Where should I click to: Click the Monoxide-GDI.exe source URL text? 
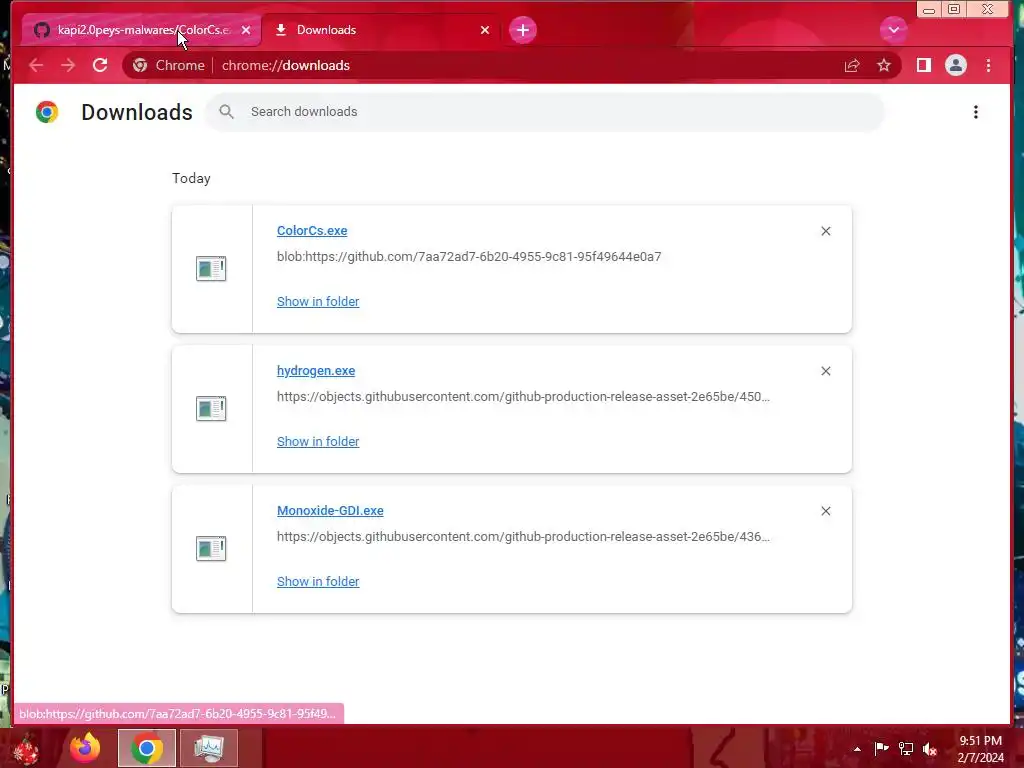[523, 536]
